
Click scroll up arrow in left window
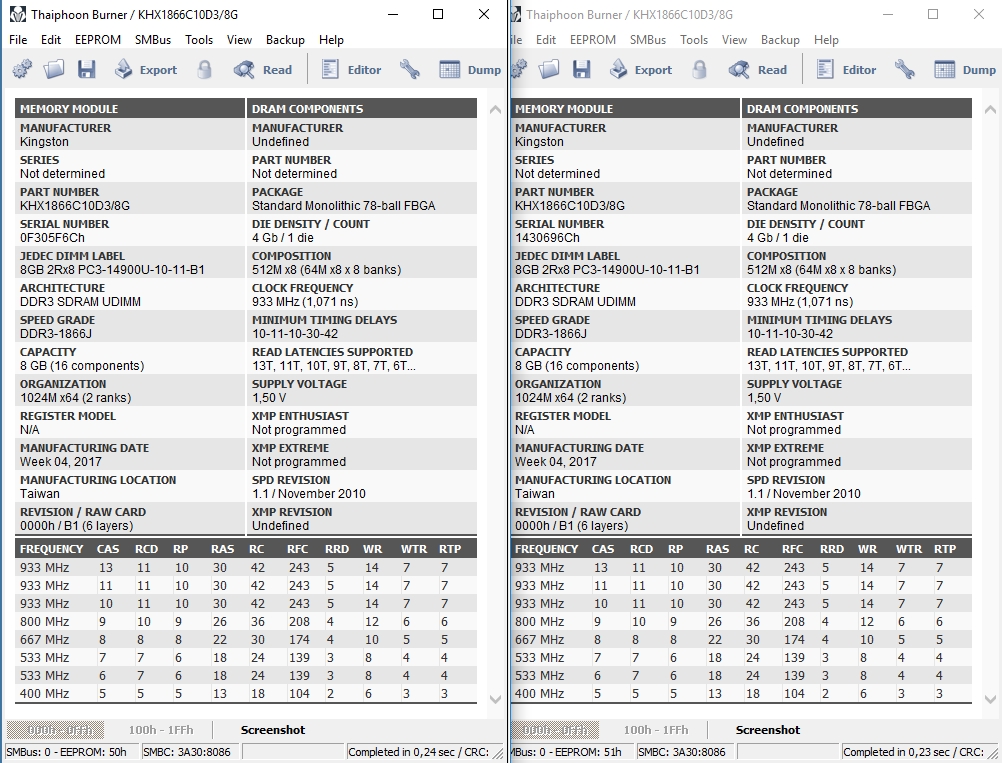pyautogui.click(x=495, y=110)
